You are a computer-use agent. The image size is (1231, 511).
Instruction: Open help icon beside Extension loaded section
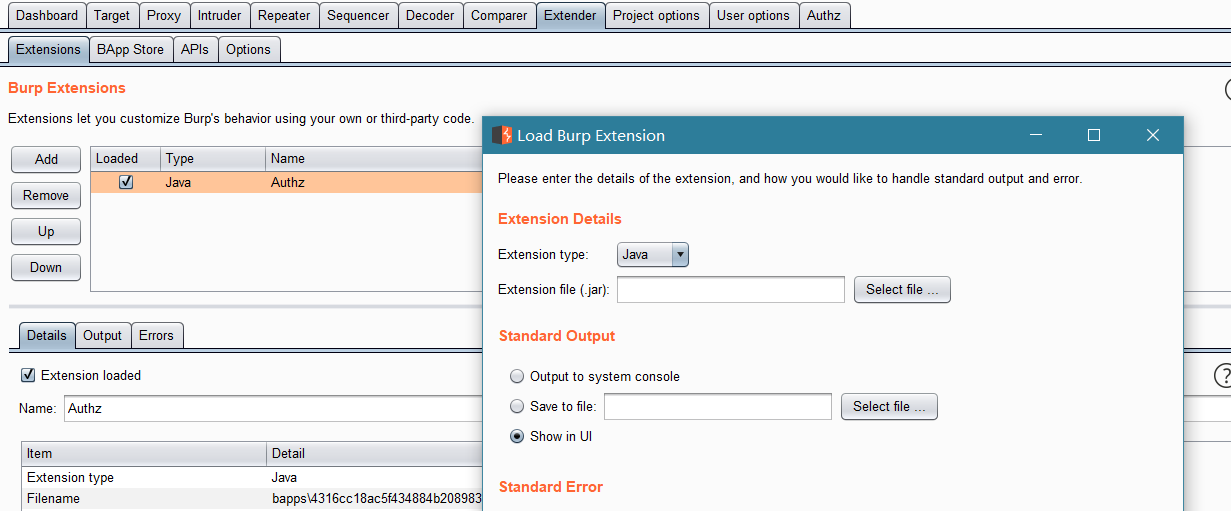1222,376
